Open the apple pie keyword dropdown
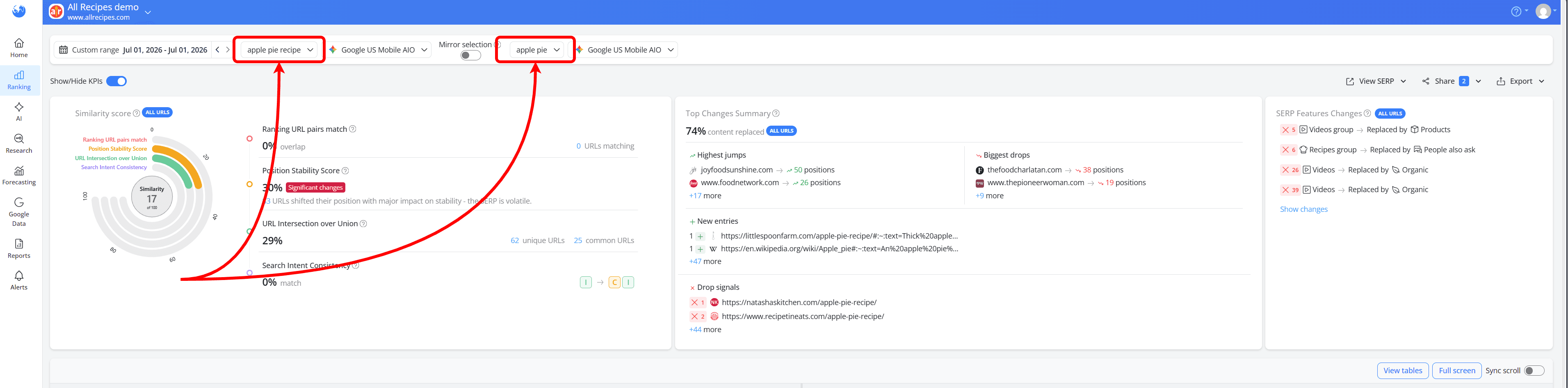The width and height of the screenshot is (1568, 388). click(x=537, y=50)
